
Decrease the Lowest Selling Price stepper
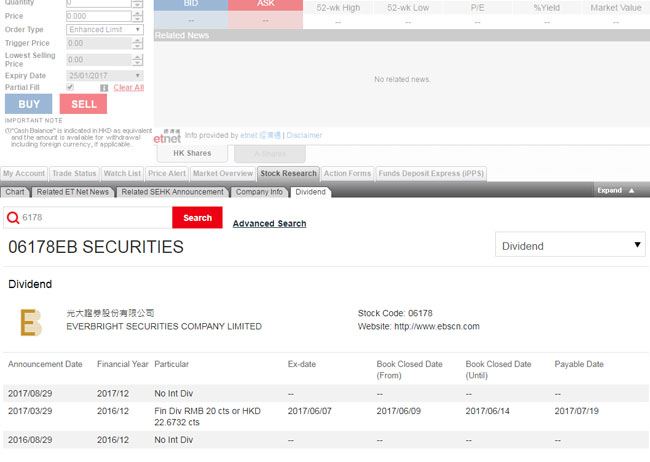click(x=137, y=63)
